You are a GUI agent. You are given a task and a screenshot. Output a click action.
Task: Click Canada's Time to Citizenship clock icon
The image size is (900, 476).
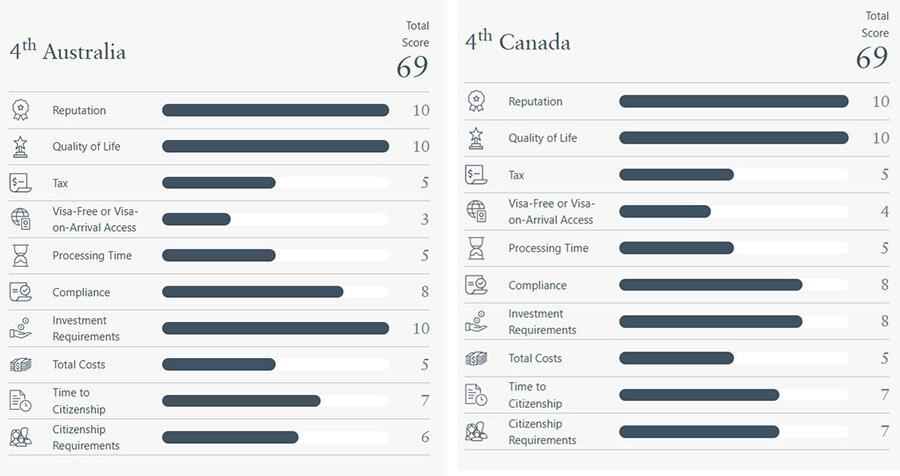coord(476,395)
